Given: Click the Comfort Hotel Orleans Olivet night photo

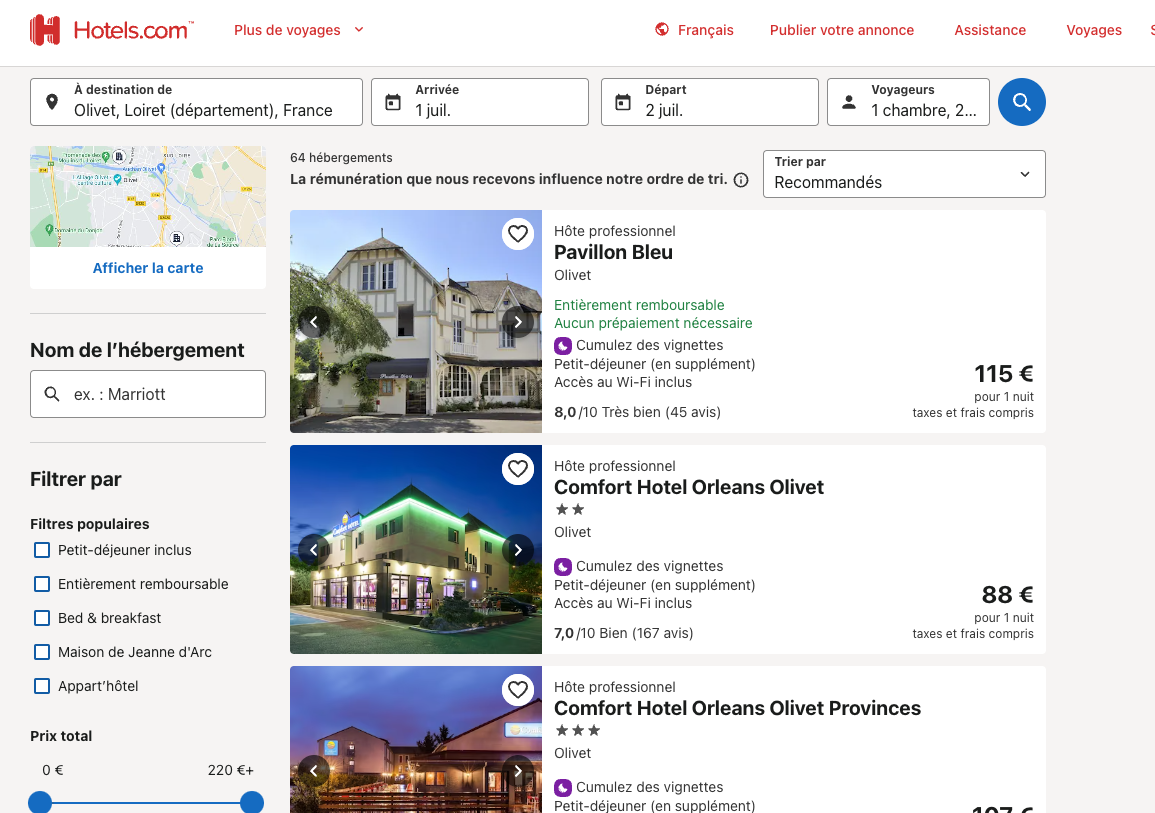Looking at the screenshot, I should point(416,549).
